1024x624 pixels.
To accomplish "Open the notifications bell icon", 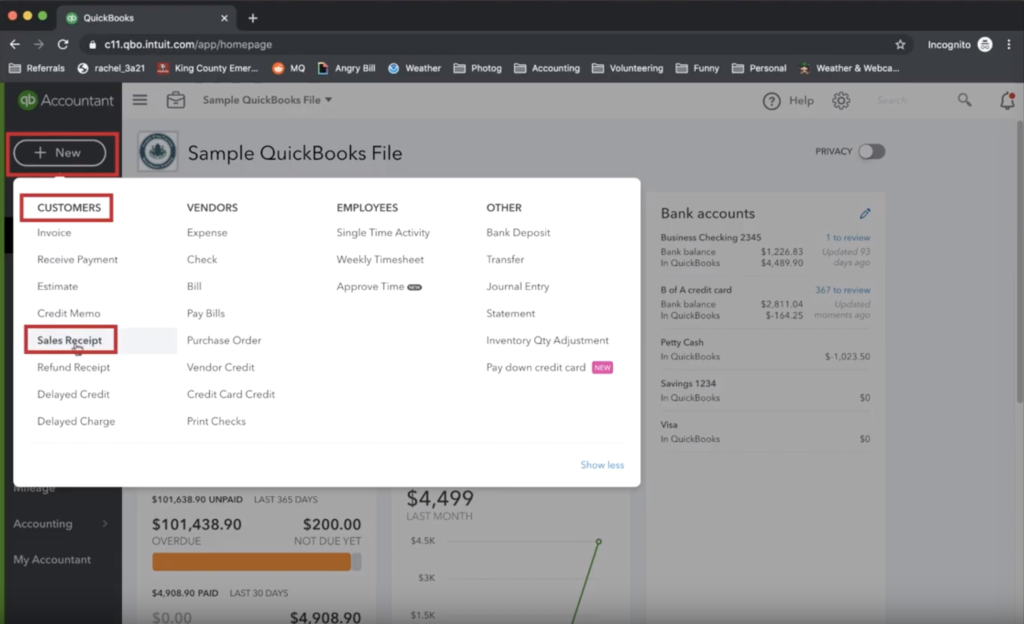I will pyautogui.click(x=1007, y=100).
